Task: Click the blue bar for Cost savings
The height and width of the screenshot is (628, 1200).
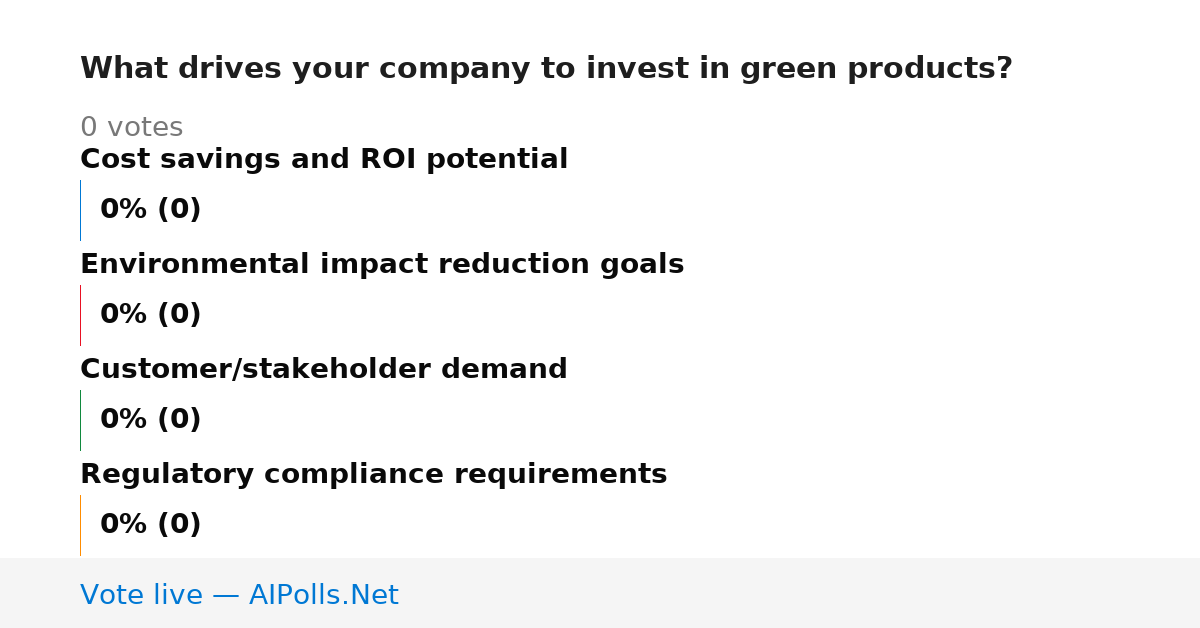Action: 80,210
